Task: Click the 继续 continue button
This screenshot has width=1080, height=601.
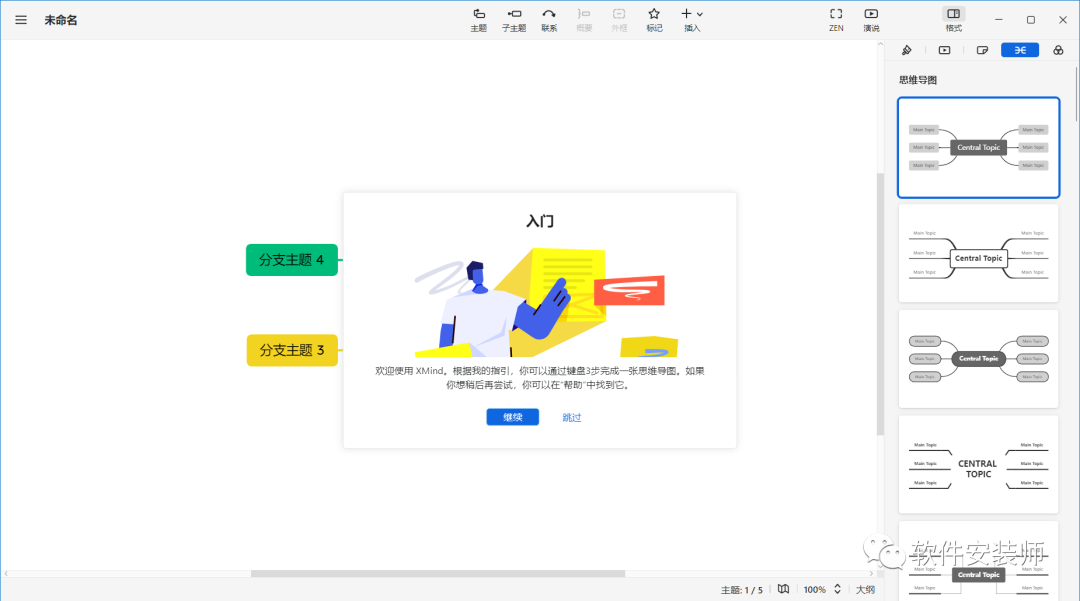Action: pyautogui.click(x=512, y=417)
